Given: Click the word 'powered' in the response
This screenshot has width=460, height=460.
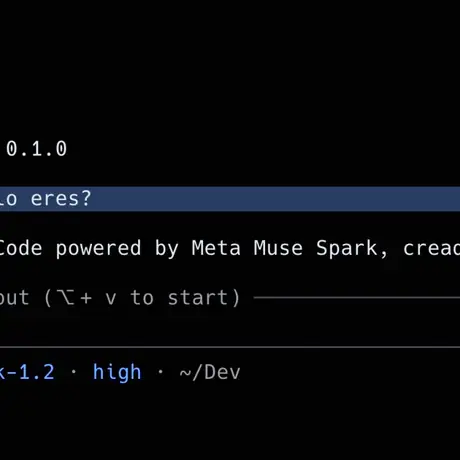Looking at the screenshot, I should point(98,249).
